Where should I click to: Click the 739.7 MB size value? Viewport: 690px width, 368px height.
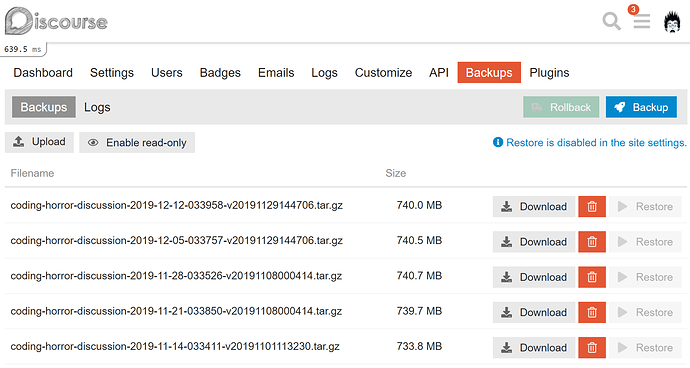(x=419, y=311)
